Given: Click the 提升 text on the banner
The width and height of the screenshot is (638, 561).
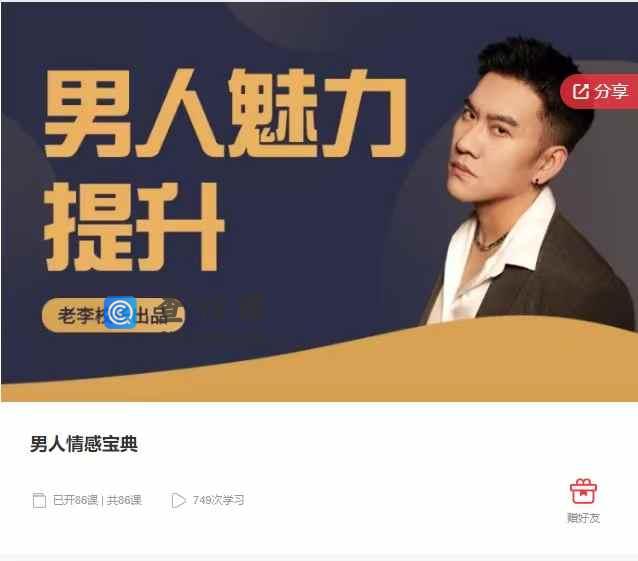Looking at the screenshot, I should point(134,227).
